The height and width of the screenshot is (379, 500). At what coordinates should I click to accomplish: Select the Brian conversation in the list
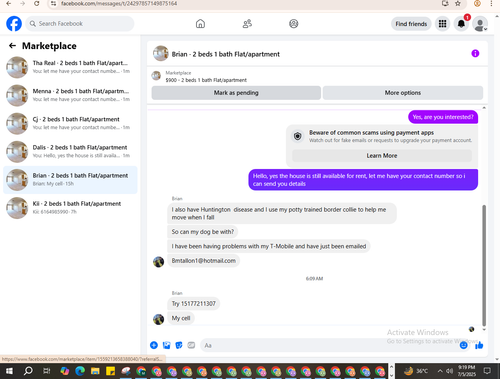(x=70, y=180)
